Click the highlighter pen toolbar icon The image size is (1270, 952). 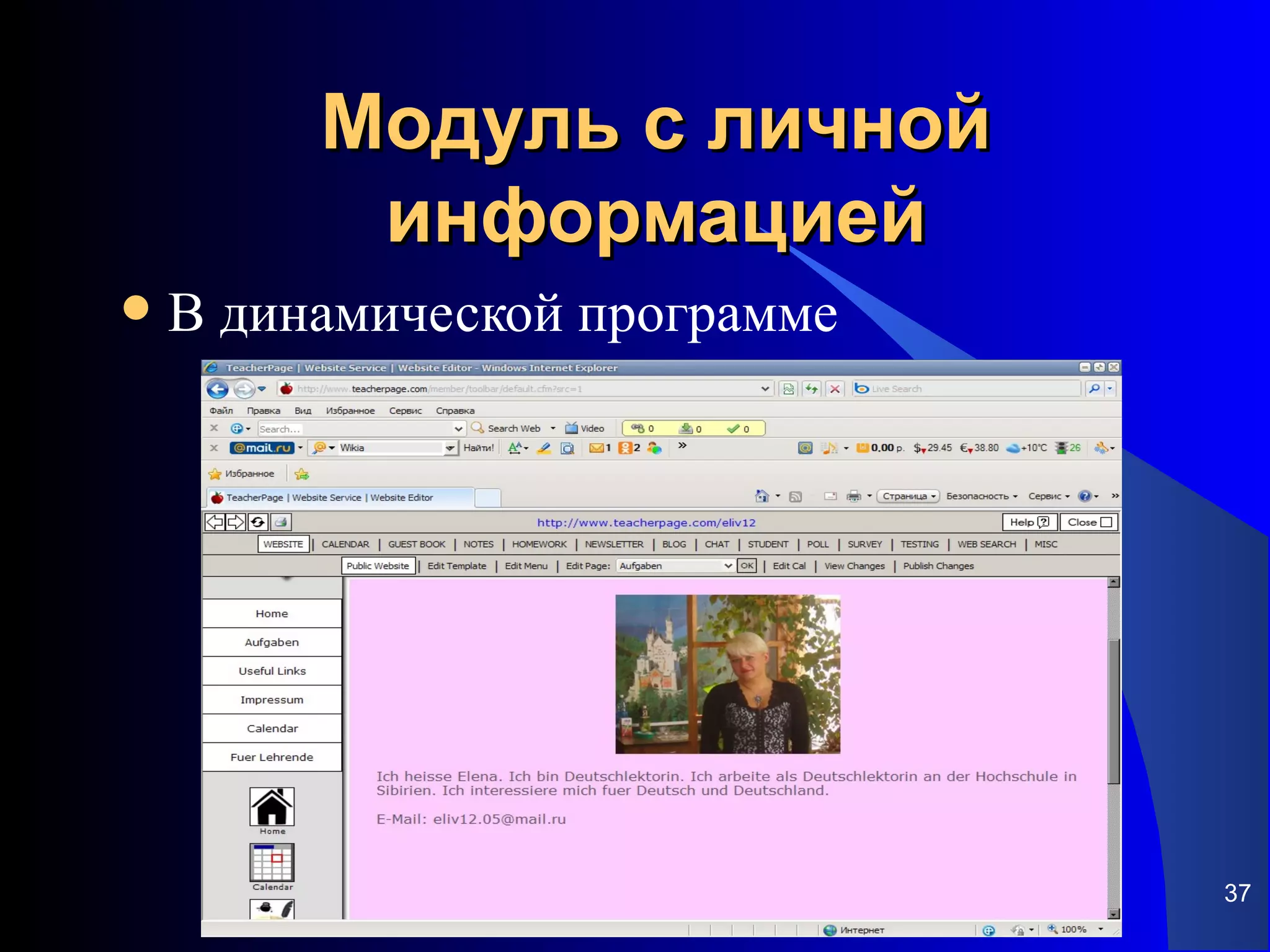[x=544, y=447]
